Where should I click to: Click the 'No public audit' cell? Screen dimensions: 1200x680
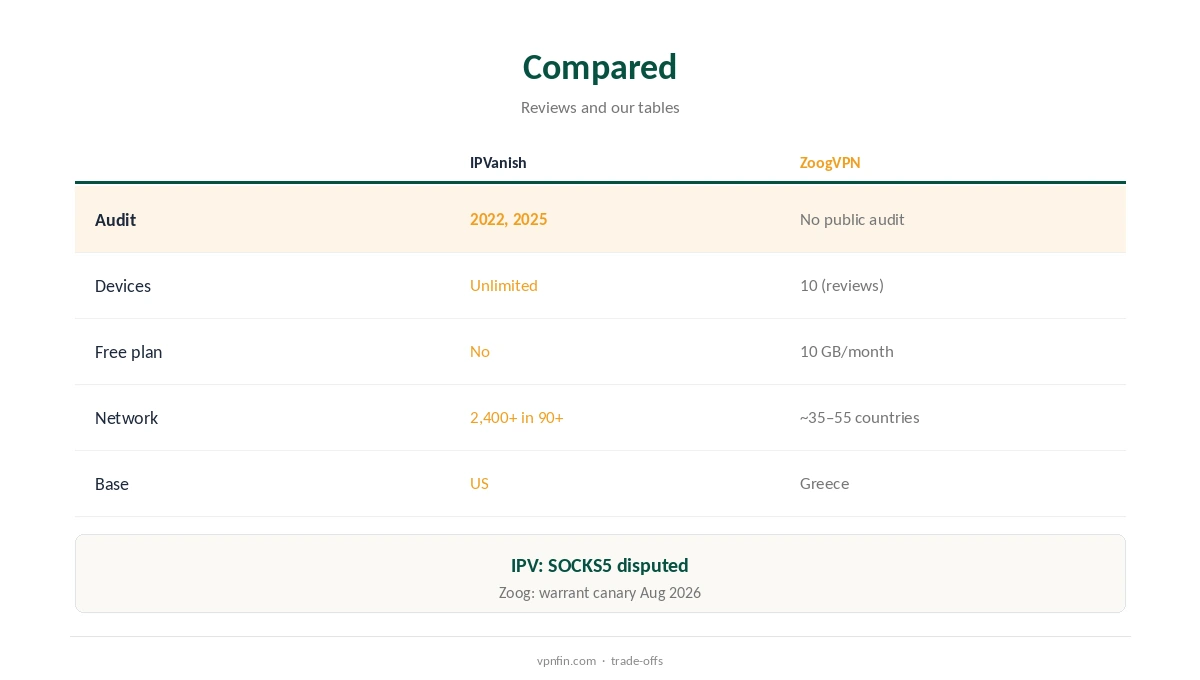click(x=852, y=219)
